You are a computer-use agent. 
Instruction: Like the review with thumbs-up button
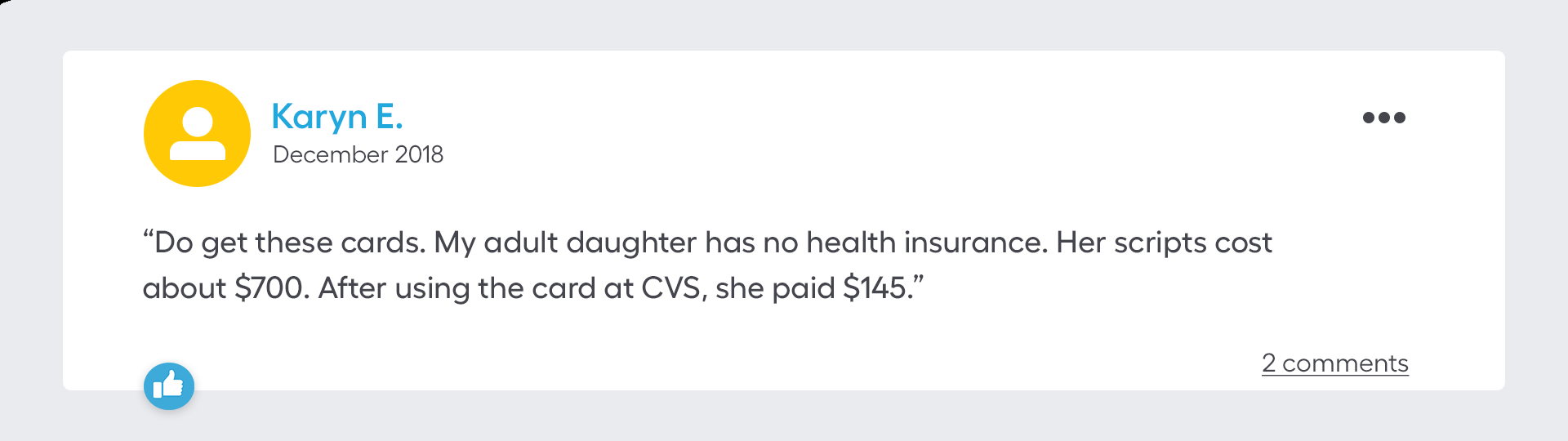pyautogui.click(x=169, y=385)
